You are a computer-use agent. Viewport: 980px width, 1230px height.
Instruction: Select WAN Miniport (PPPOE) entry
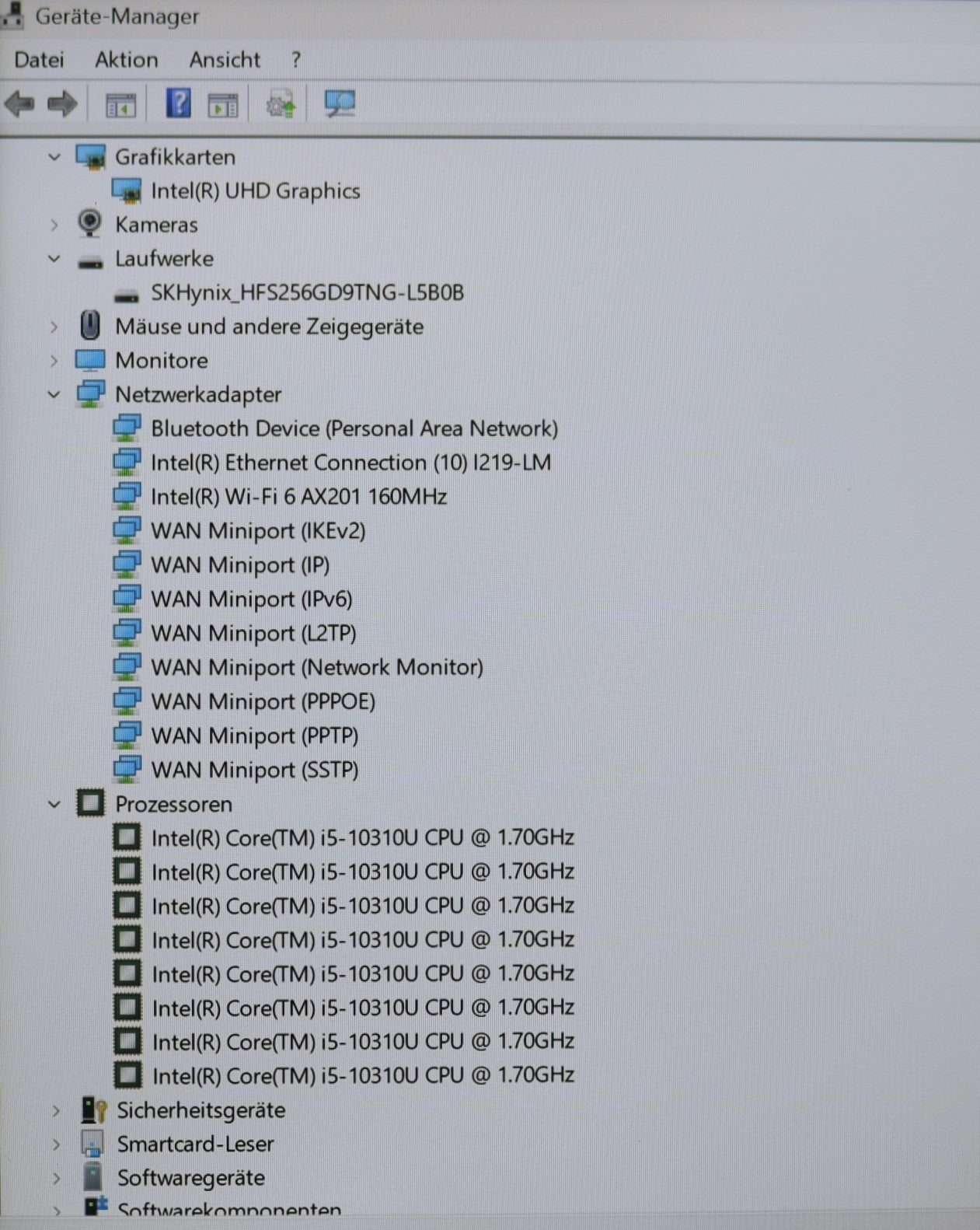(x=263, y=702)
